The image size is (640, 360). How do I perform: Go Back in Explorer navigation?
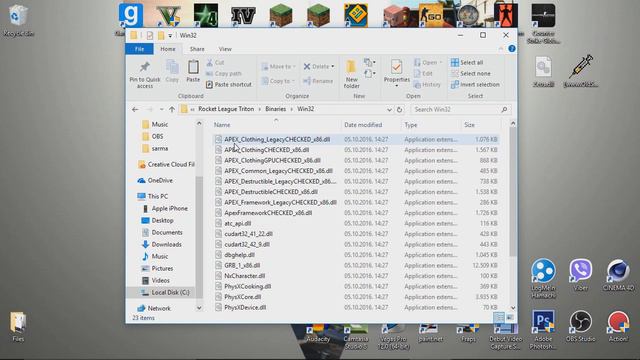tap(135, 109)
